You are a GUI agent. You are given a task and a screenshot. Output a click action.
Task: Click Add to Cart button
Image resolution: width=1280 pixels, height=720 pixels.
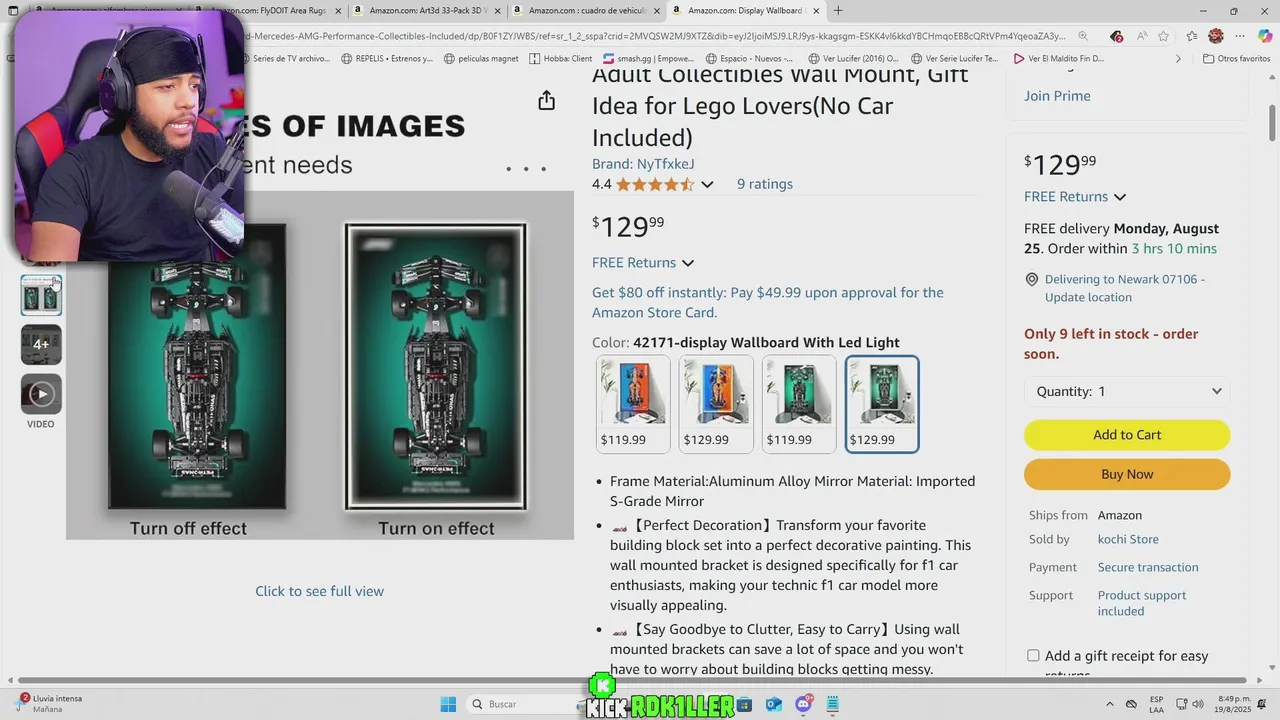click(x=1127, y=435)
